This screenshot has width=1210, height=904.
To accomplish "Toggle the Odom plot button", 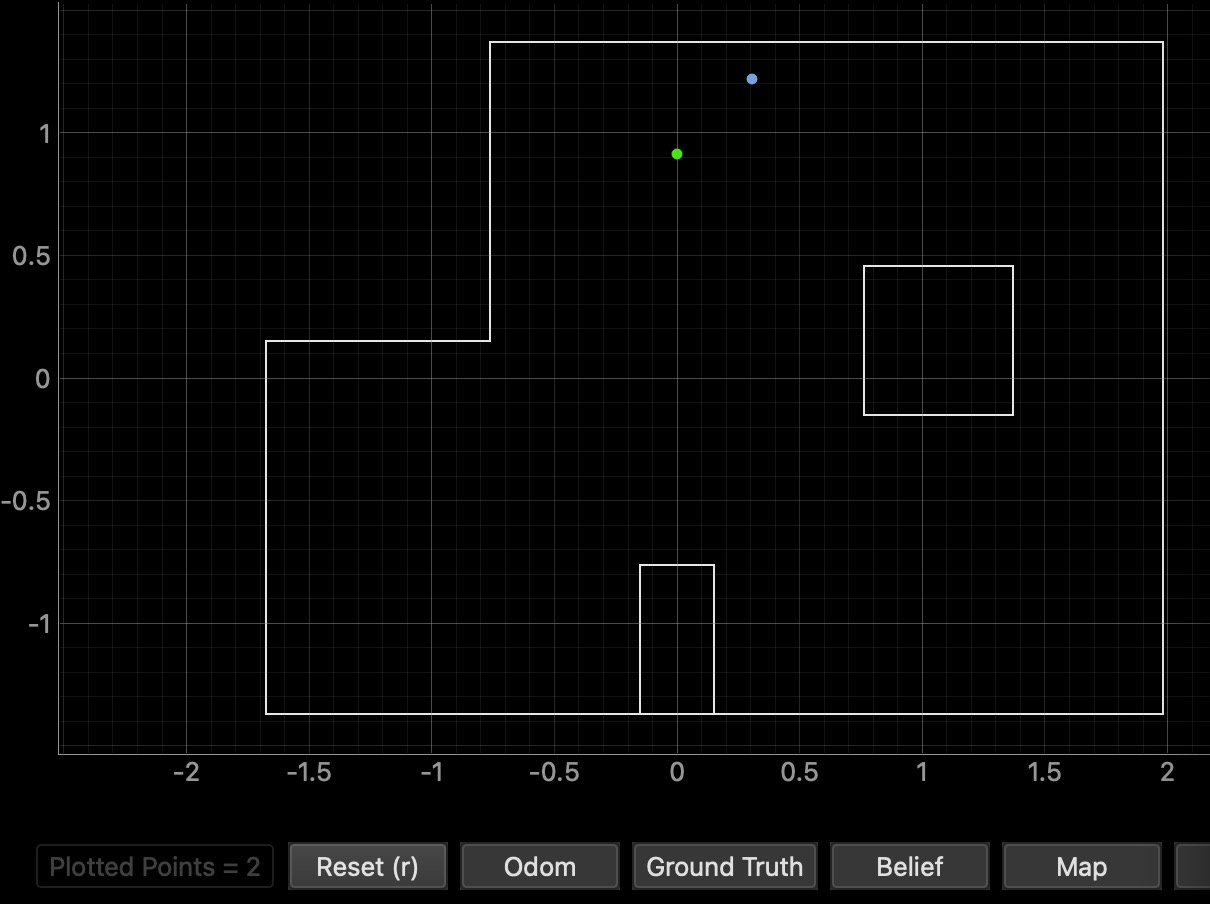I will [x=539, y=866].
